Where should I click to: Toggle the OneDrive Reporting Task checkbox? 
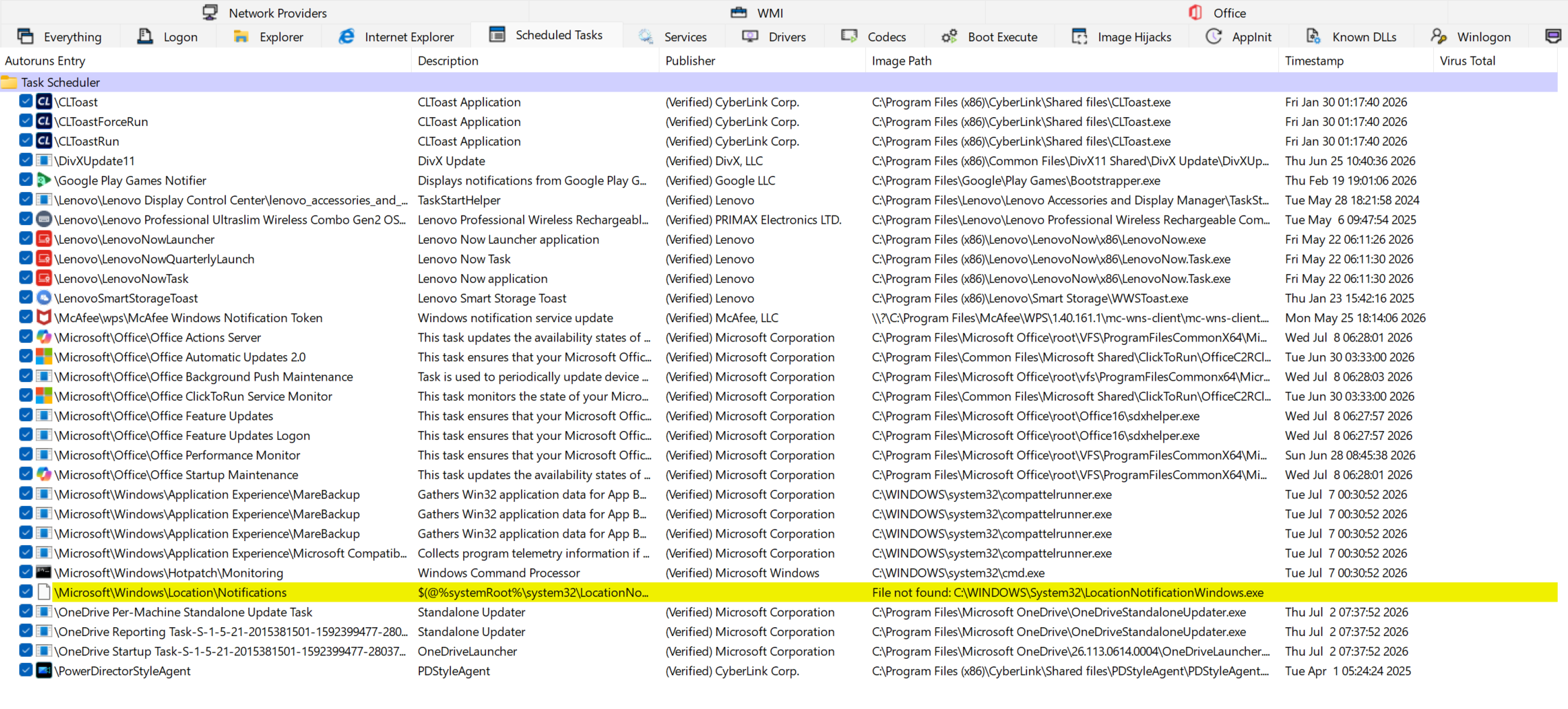(x=26, y=631)
